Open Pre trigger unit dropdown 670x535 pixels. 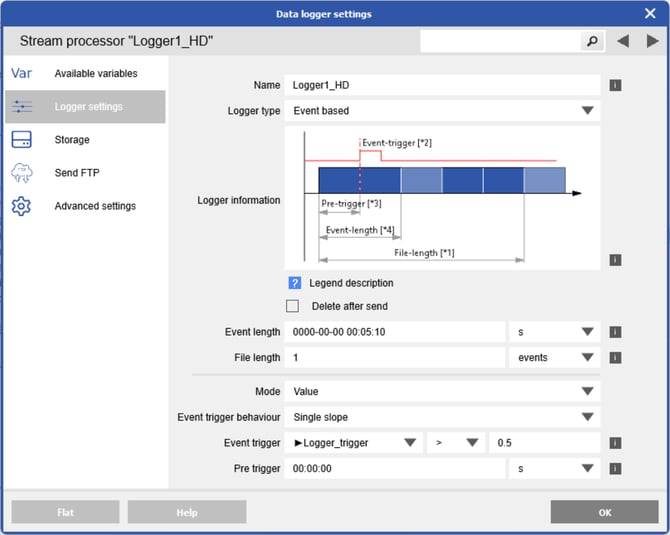[554, 468]
